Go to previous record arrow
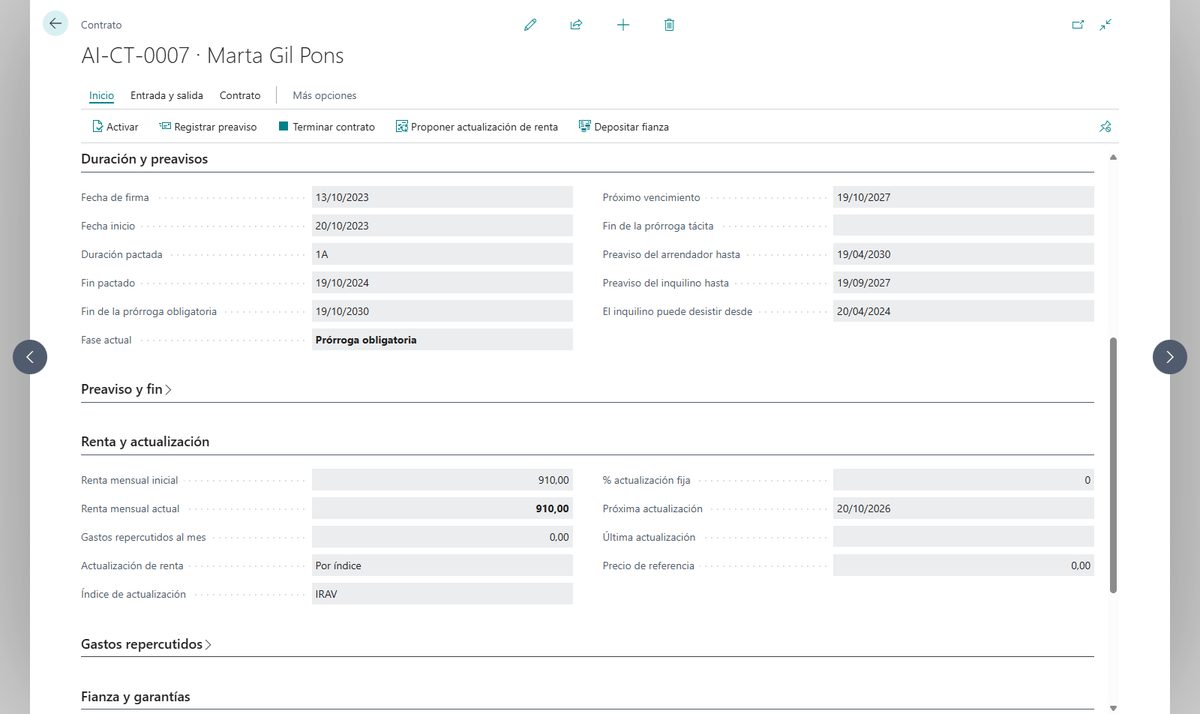Screen dimensions: 1200x714 point(30,357)
